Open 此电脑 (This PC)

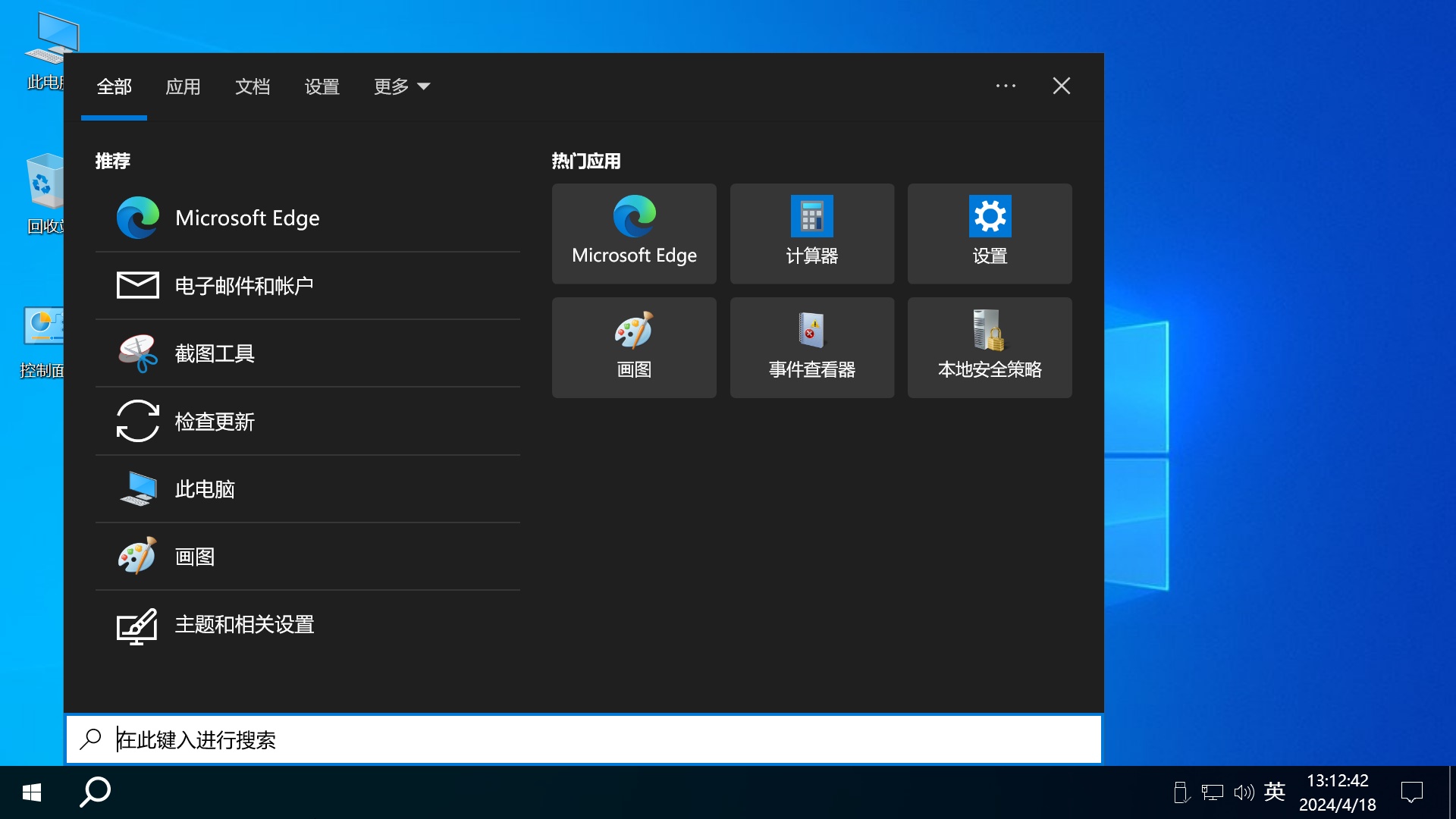(203, 488)
